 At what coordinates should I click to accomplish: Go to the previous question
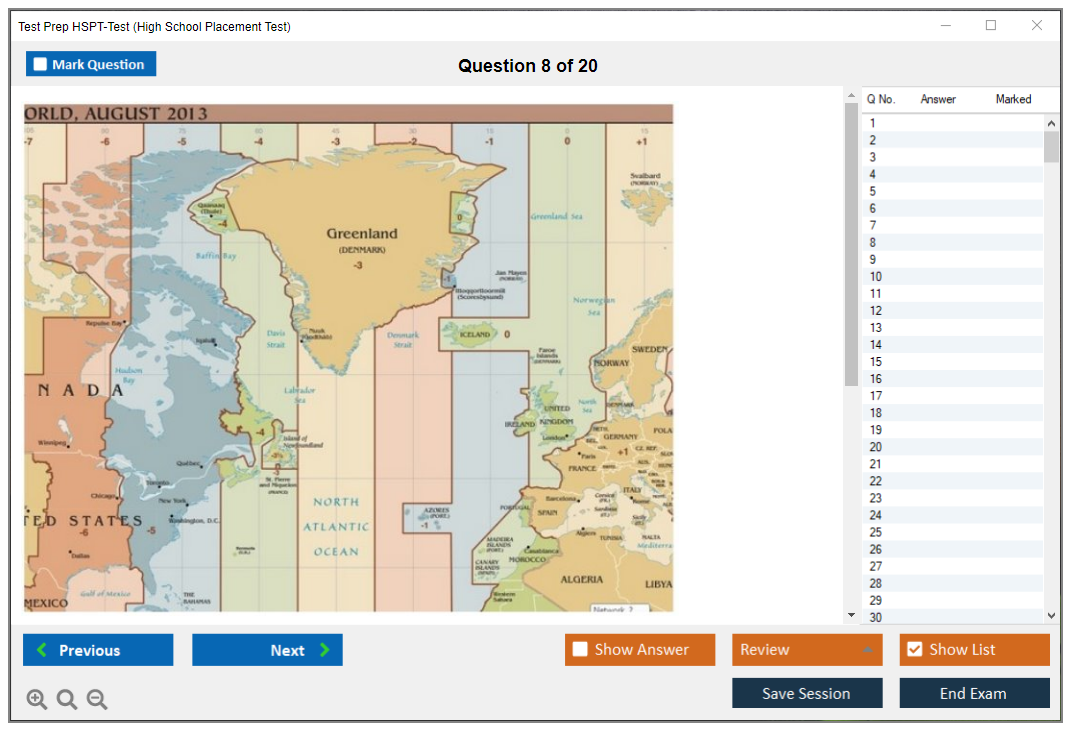coord(98,650)
